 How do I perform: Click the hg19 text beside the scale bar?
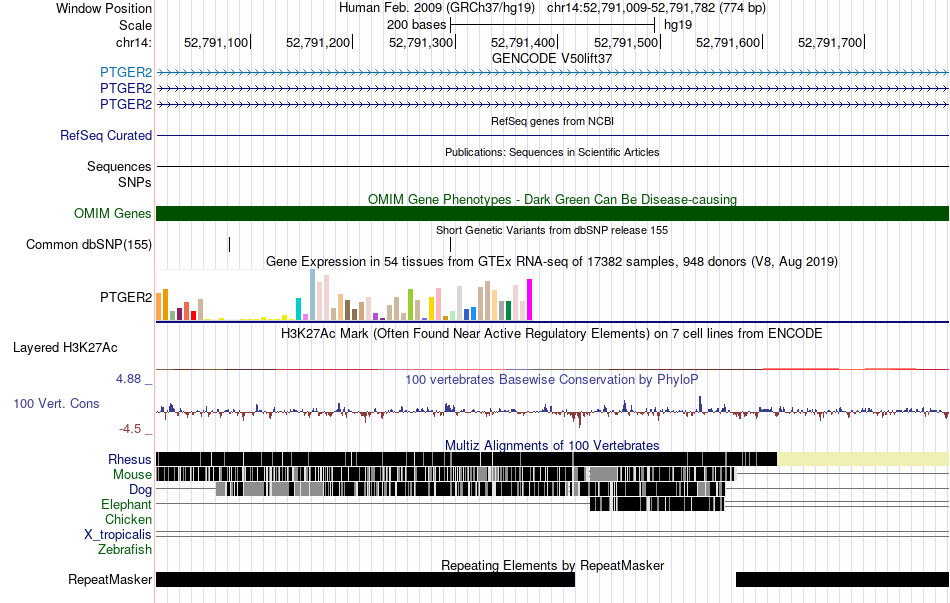pyautogui.click(x=678, y=25)
